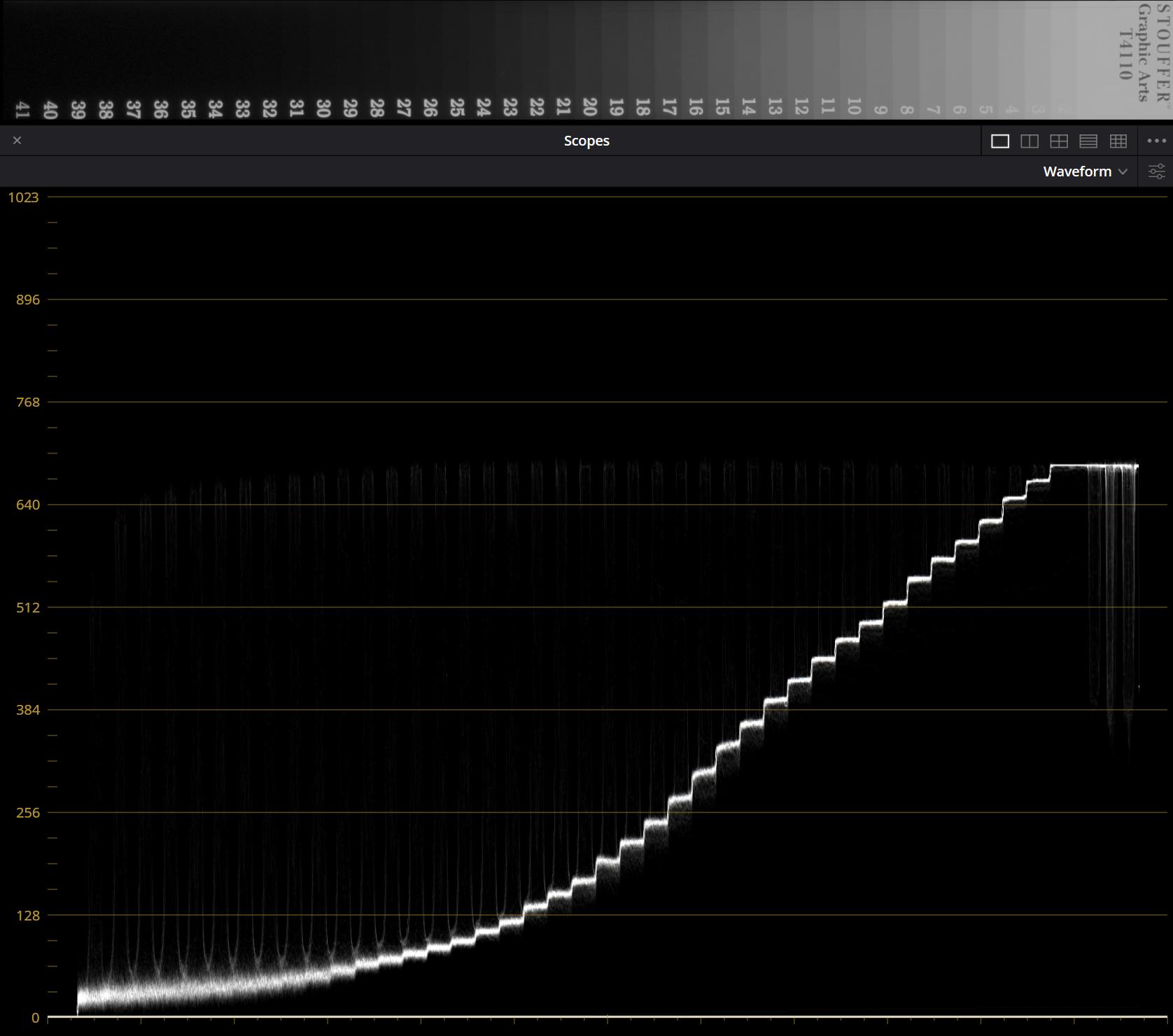This screenshot has height=1036, width=1173.
Task: Click the 640 graticule line label
Action: pos(28,505)
